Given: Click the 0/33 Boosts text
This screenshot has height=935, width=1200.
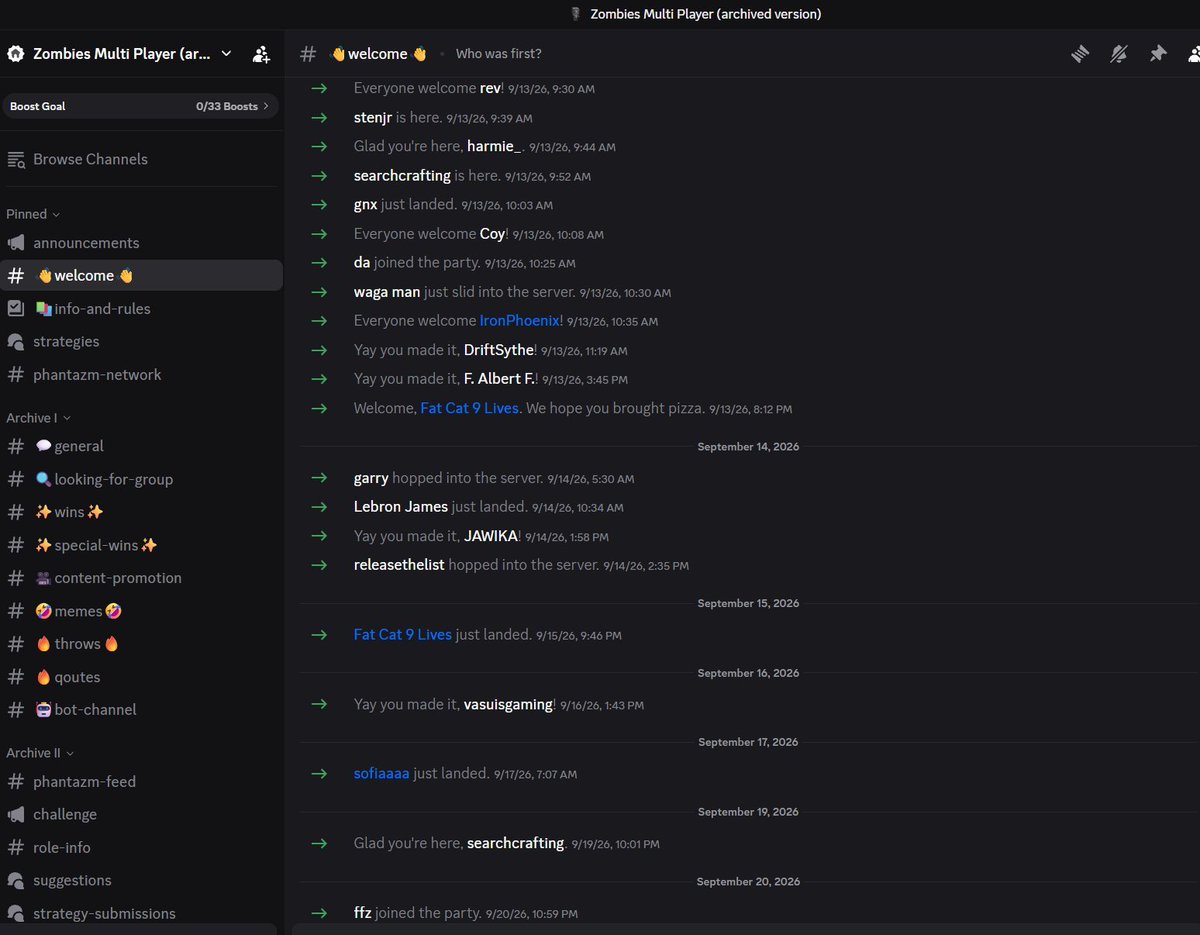Looking at the screenshot, I should point(227,106).
